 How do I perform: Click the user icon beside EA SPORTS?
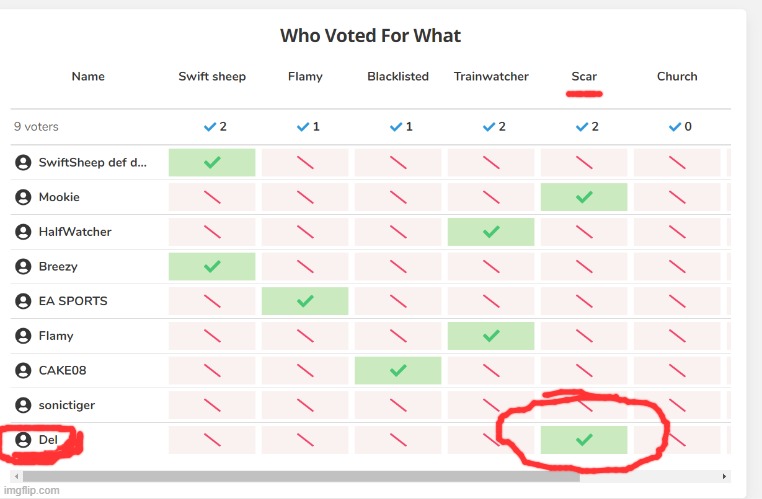[23, 301]
